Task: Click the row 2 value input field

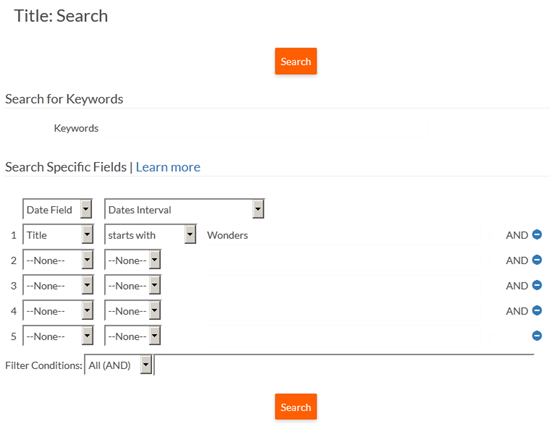Action: (x=343, y=260)
